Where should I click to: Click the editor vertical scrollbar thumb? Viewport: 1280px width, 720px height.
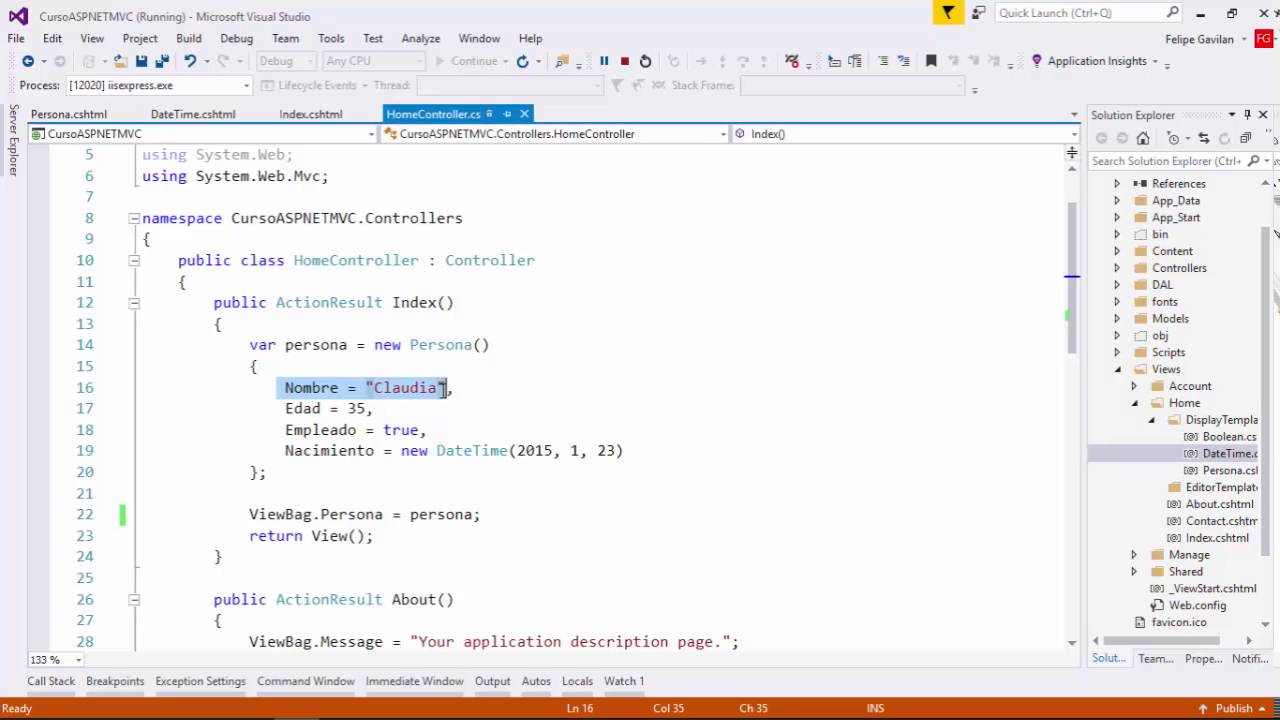click(1072, 278)
